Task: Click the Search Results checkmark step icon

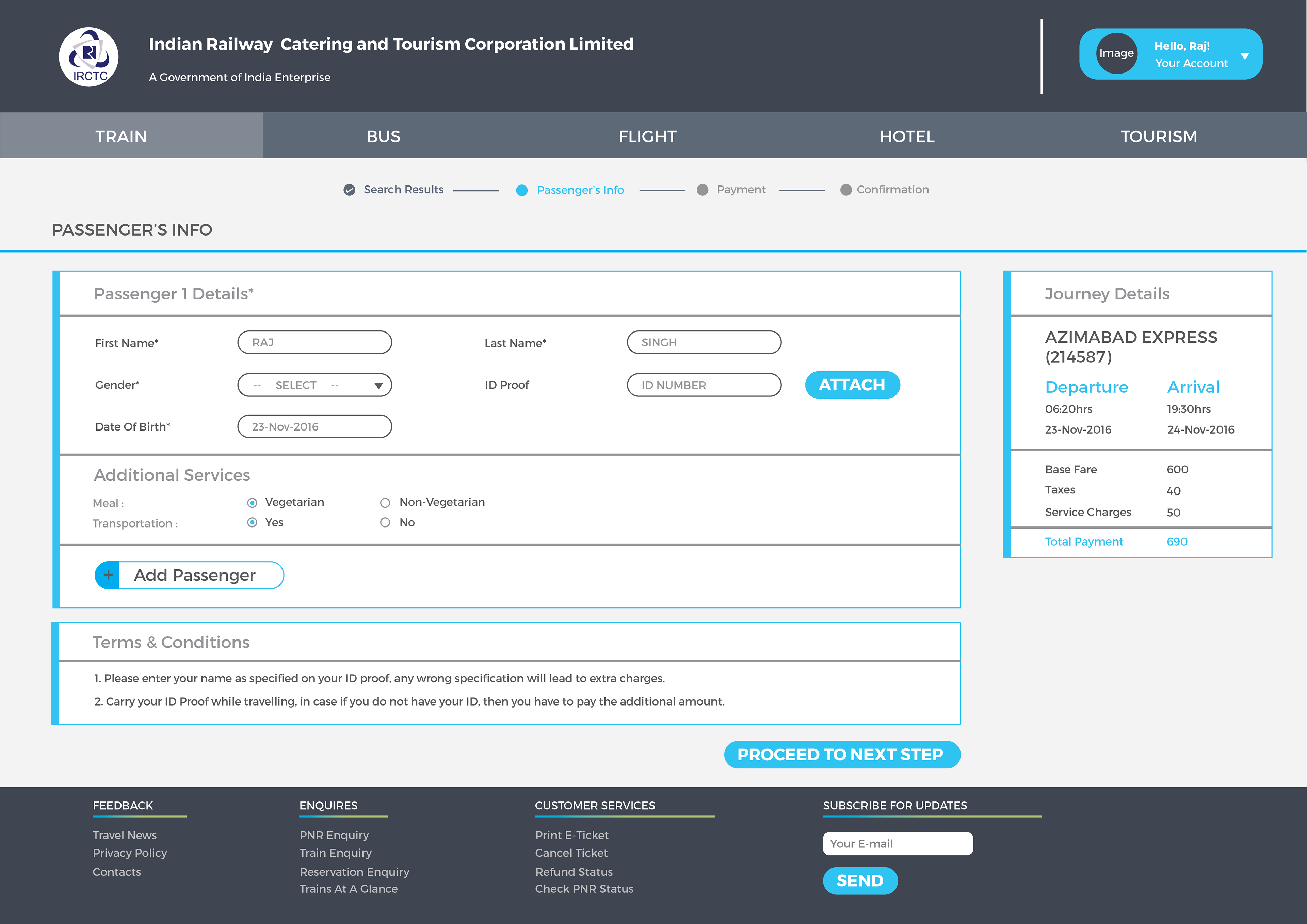Action: pyautogui.click(x=350, y=190)
